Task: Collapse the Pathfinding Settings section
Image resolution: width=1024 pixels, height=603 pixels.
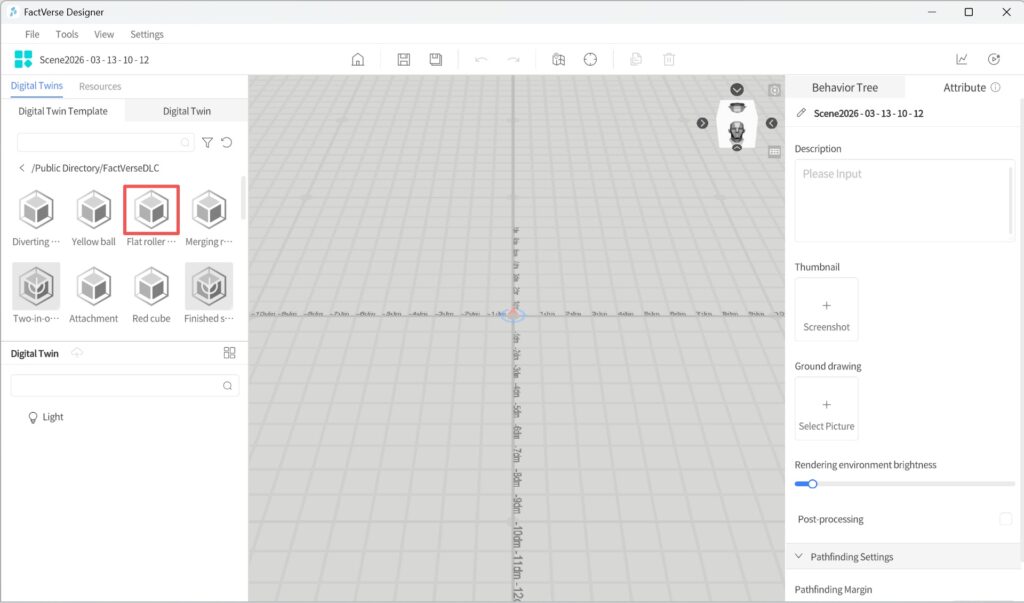Action: click(799, 557)
